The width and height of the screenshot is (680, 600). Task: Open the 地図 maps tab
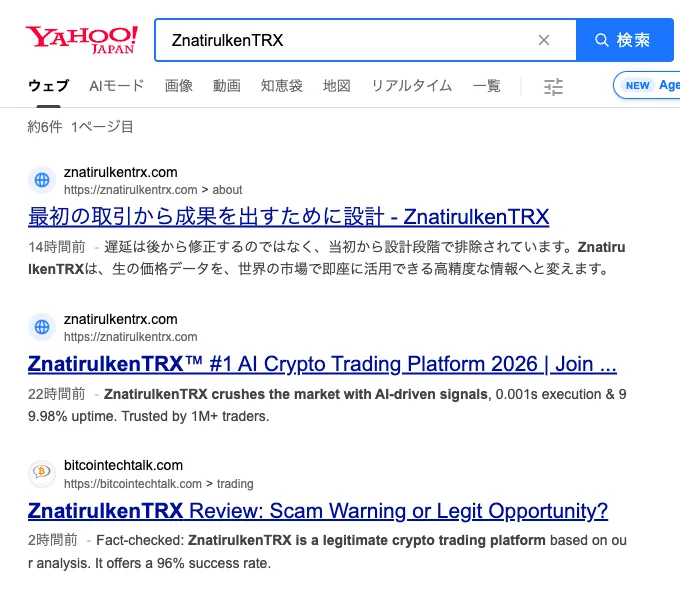(x=337, y=86)
